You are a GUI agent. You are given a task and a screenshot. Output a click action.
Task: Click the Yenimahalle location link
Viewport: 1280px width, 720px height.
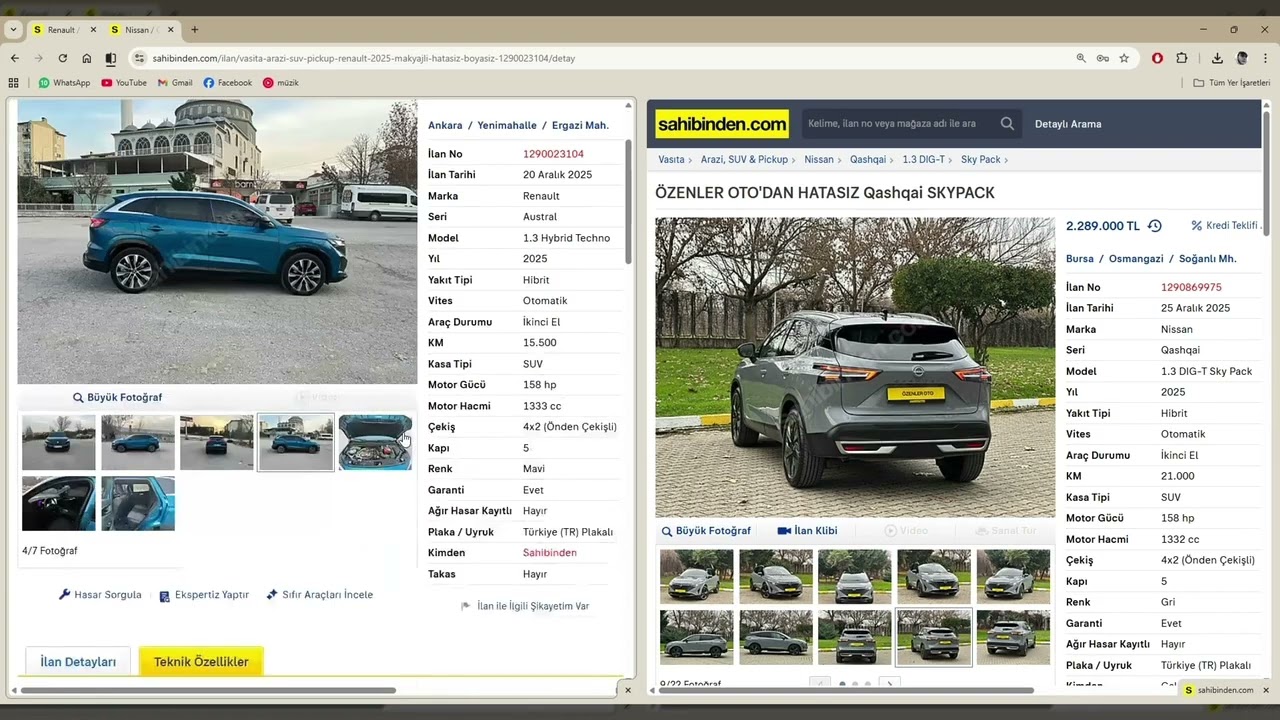click(x=507, y=126)
